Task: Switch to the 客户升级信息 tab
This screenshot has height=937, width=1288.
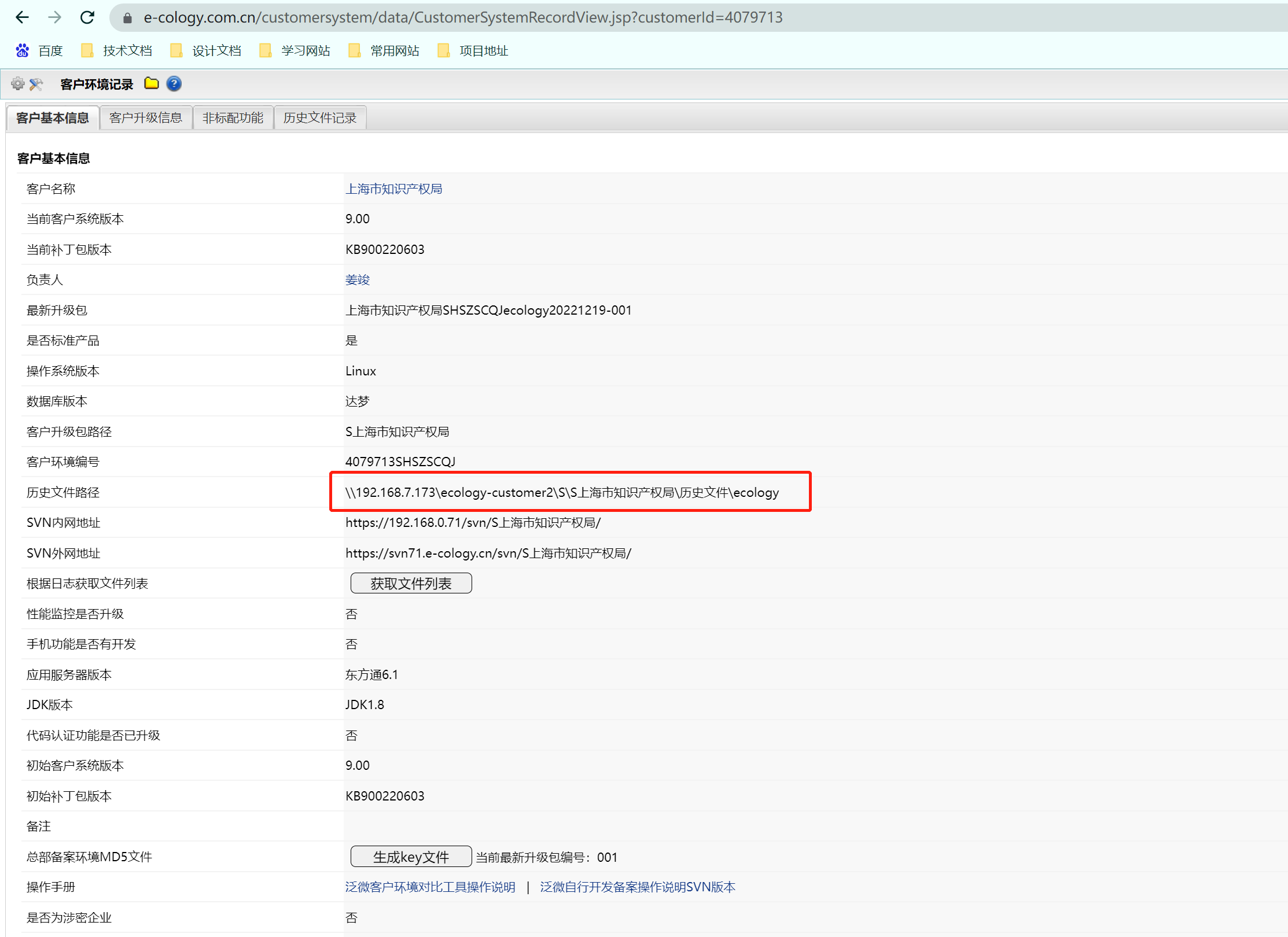Action: point(146,118)
